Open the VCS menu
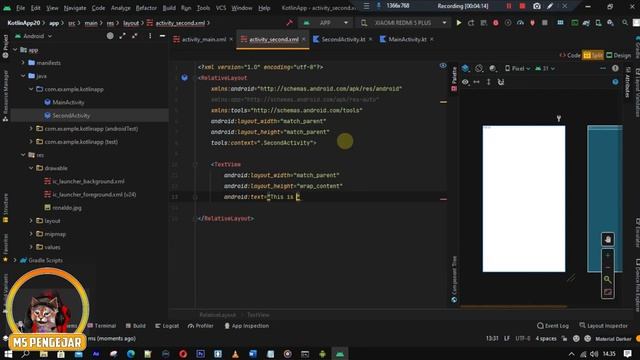The width and height of the screenshot is (640, 360). pos(221,8)
